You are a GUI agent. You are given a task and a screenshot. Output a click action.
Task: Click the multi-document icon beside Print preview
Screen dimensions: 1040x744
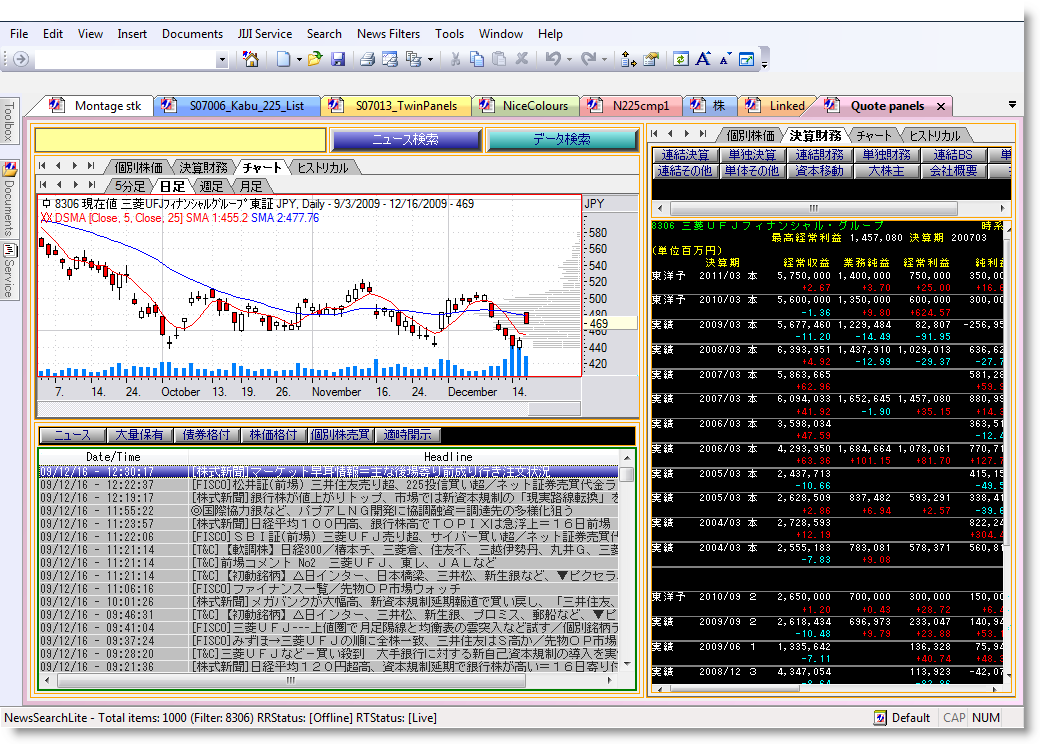[x=413, y=59]
